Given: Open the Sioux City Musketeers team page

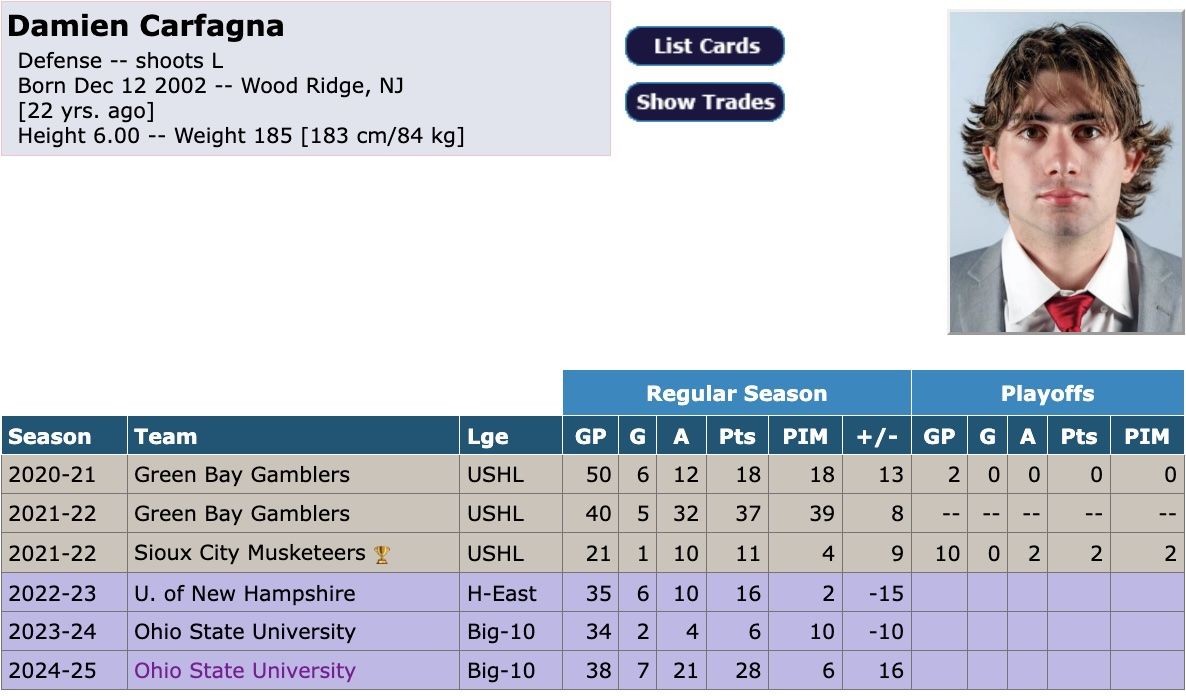Looking at the screenshot, I should (x=250, y=553).
